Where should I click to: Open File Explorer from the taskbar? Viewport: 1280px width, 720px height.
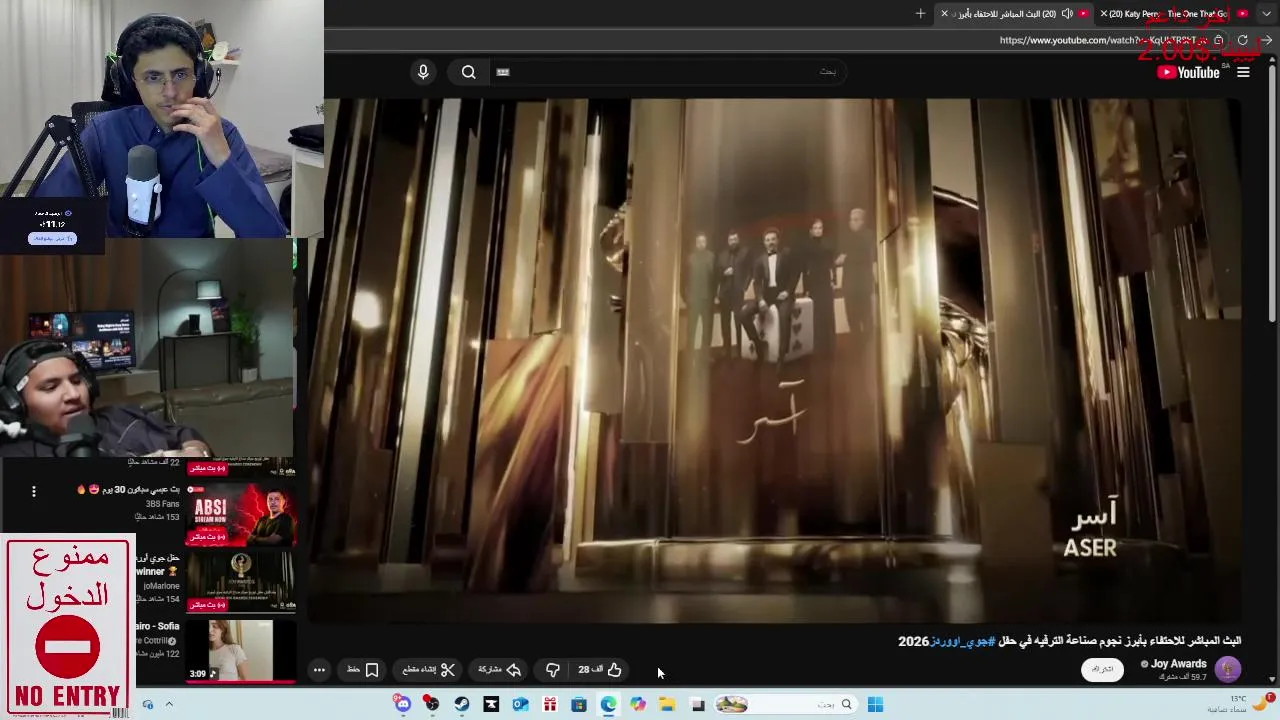click(667, 705)
